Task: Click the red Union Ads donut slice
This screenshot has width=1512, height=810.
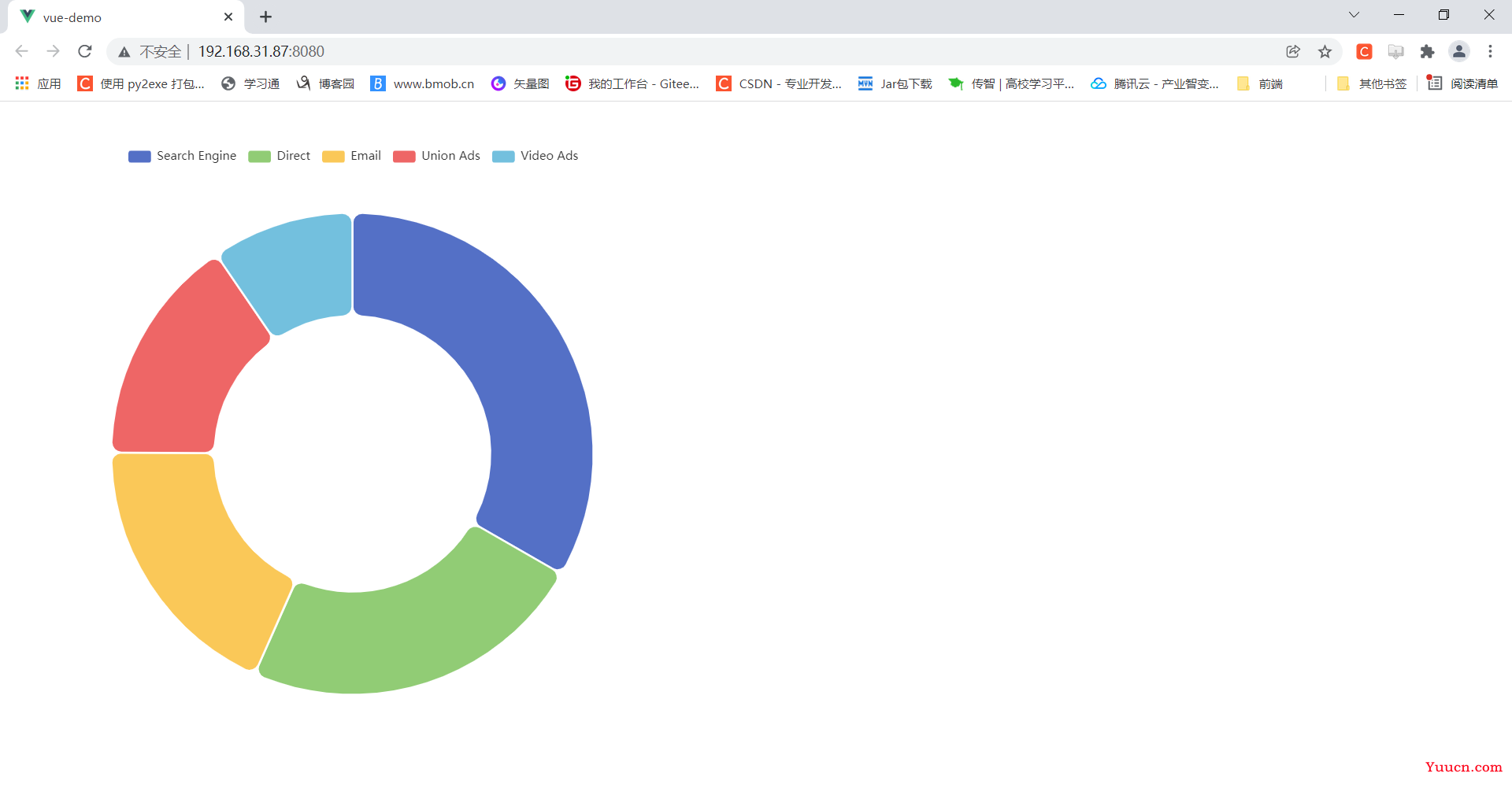Action: [185, 366]
